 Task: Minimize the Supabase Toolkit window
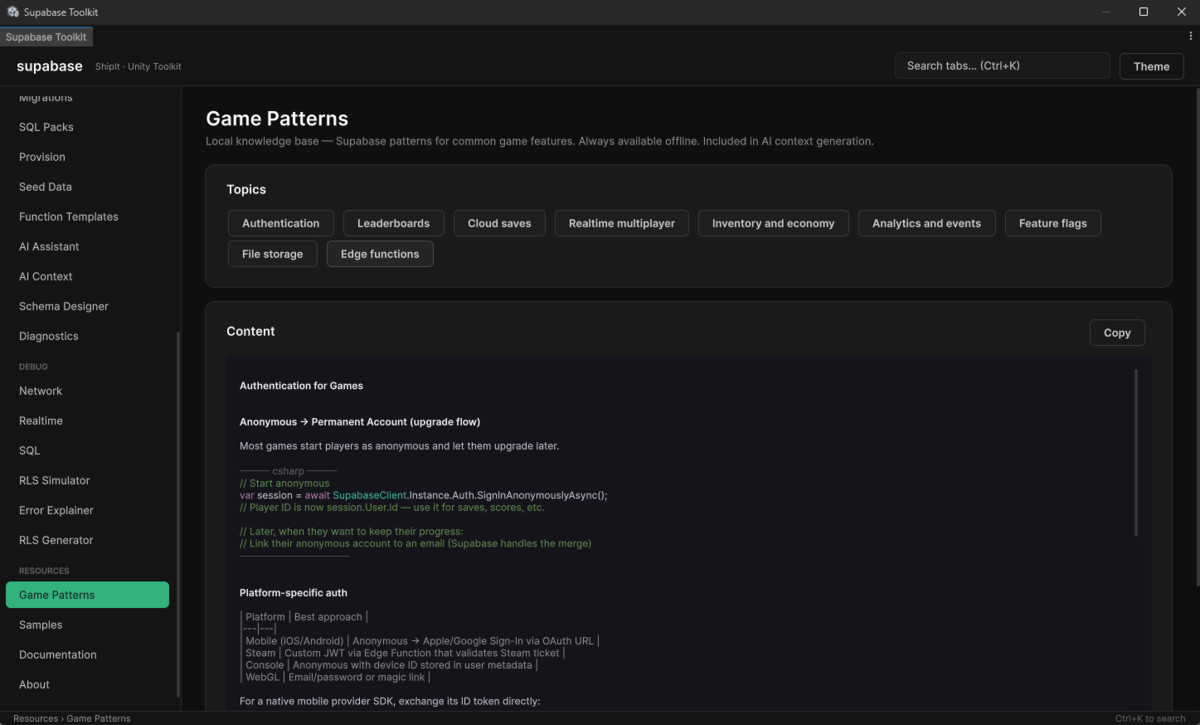pos(1107,12)
